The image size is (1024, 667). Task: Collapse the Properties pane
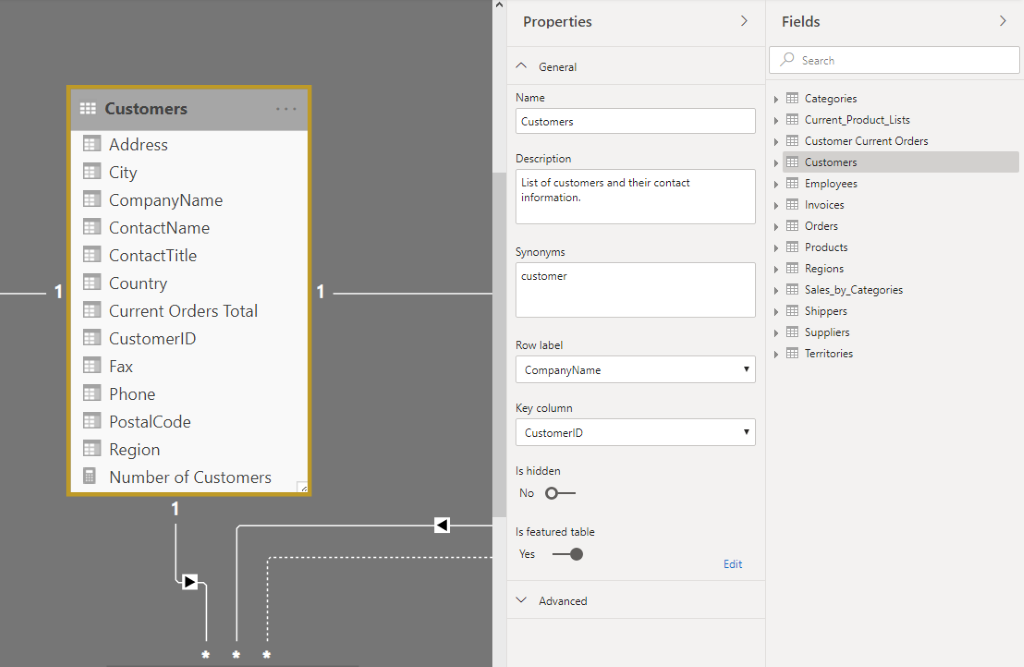click(x=743, y=21)
